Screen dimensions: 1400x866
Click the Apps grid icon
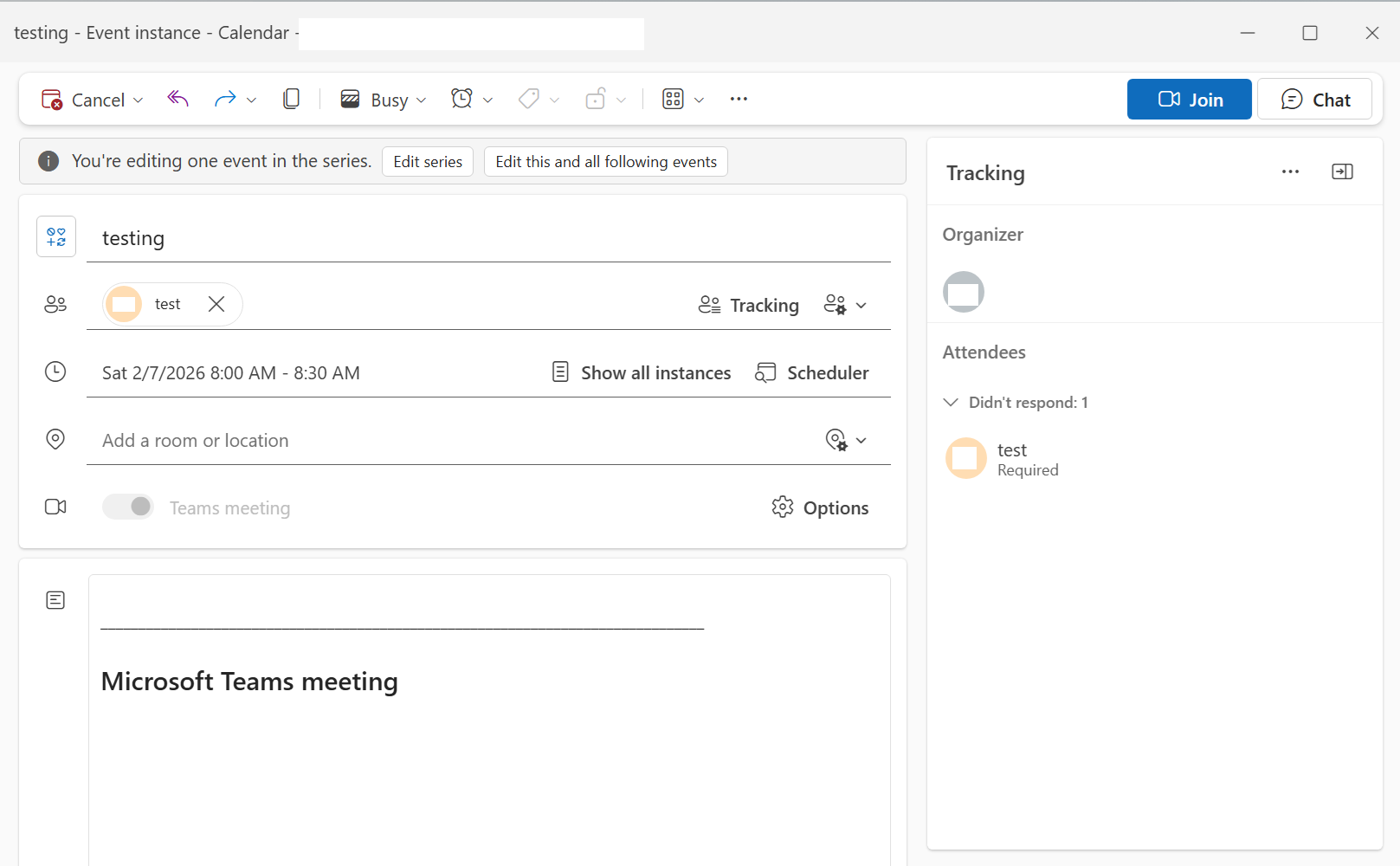(673, 99)
